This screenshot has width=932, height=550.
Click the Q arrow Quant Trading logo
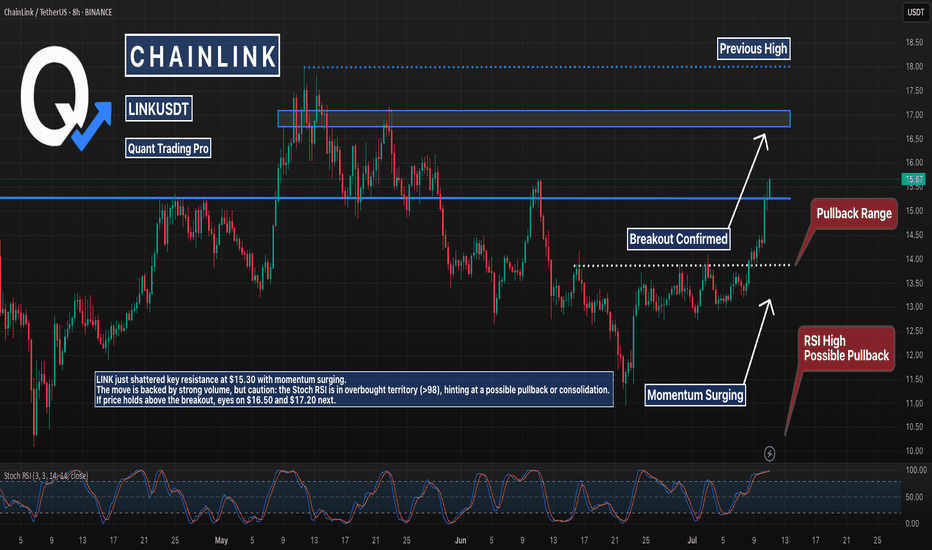(65, 98)
